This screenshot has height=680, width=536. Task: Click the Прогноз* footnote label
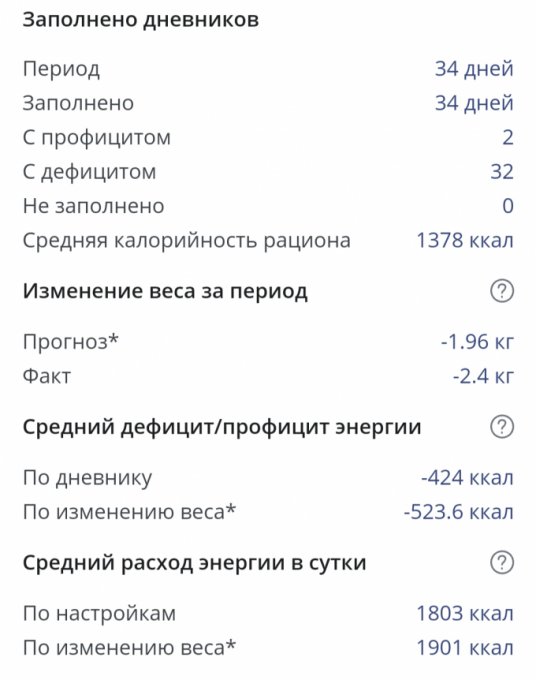click(70, 342)
